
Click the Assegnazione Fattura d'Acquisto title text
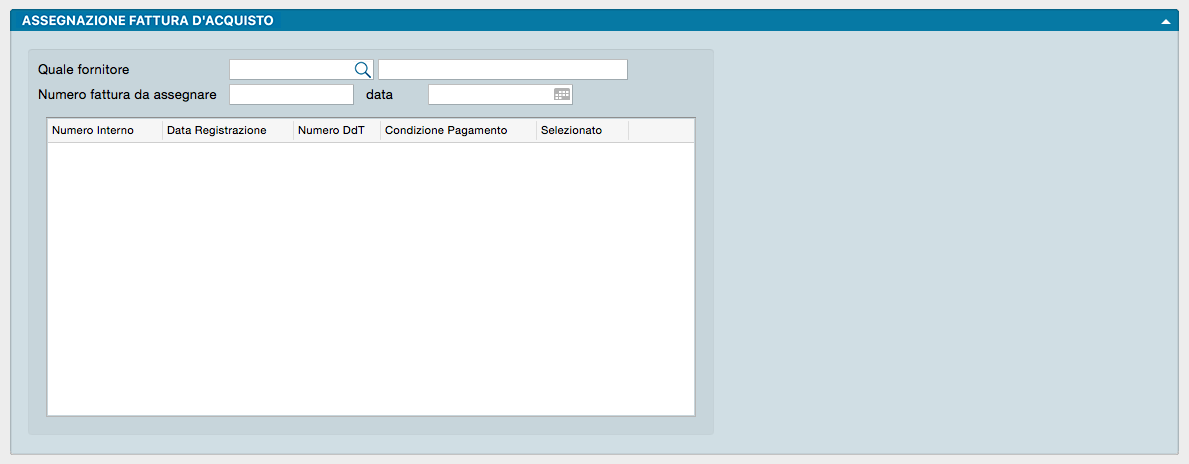pyautogui.click(x=147, y=20)
